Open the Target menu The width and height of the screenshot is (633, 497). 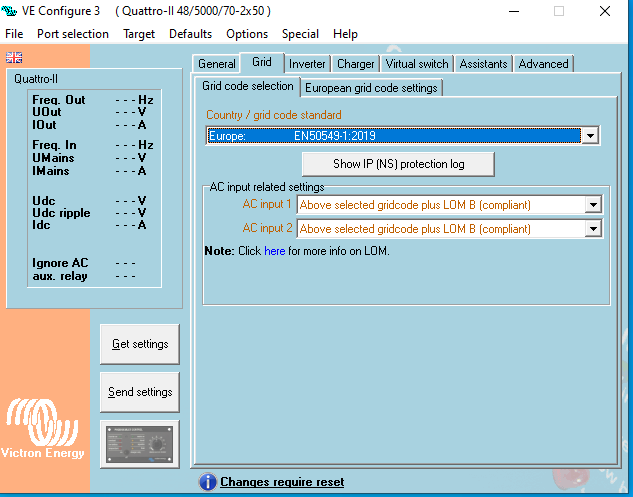139,34
